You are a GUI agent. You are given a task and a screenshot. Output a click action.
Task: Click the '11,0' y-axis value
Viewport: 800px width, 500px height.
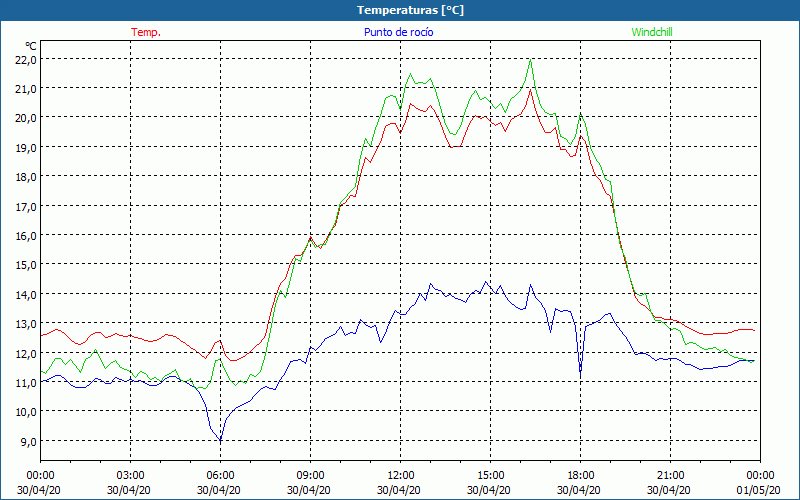(27, 383)
